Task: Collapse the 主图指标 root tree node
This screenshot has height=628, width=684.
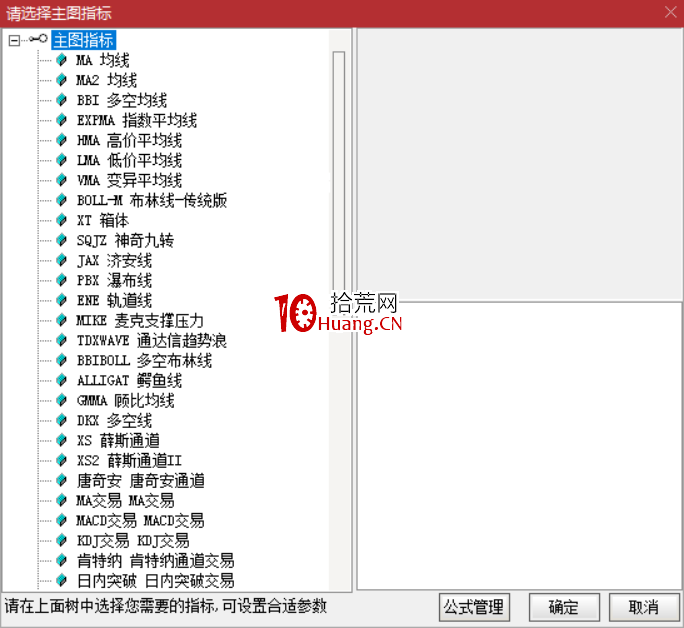Action: (x=13, y=40)
